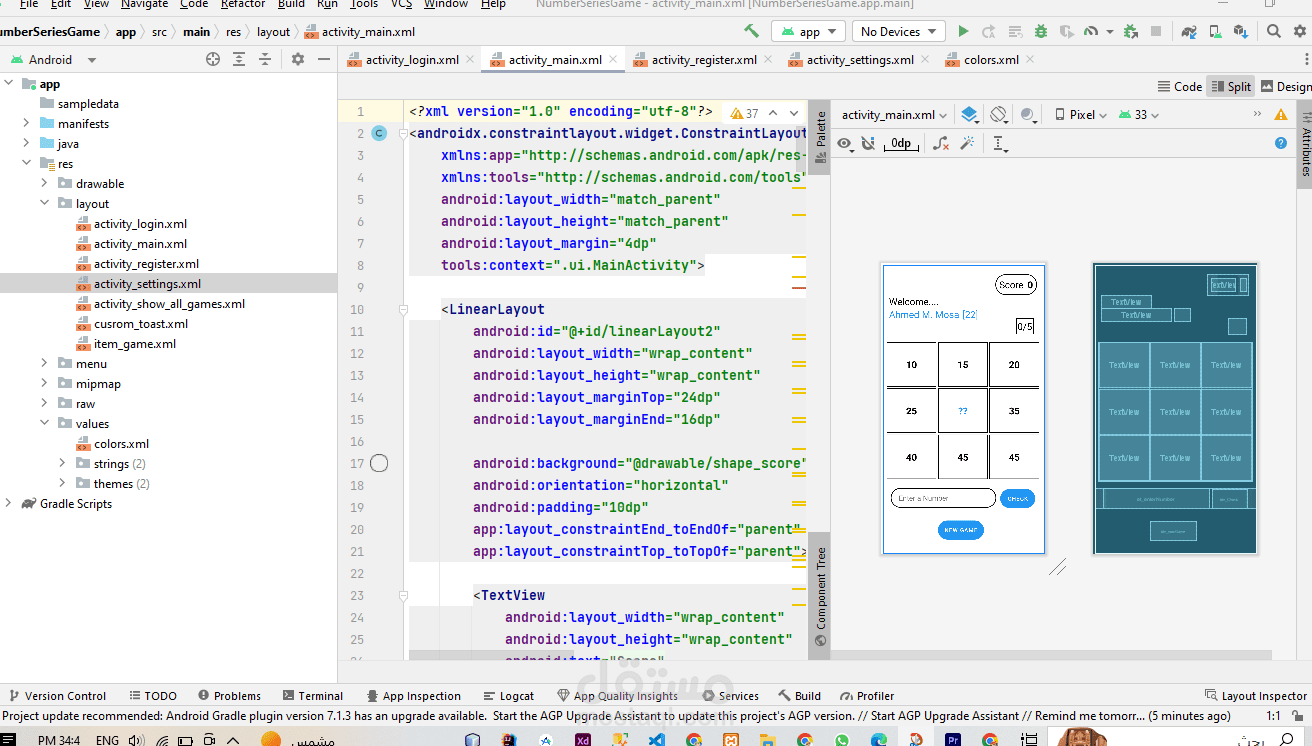Open IDE settings gear in main toolbar
The width and height of the screenshot is (1312, 746).
tap(1300, 32)
